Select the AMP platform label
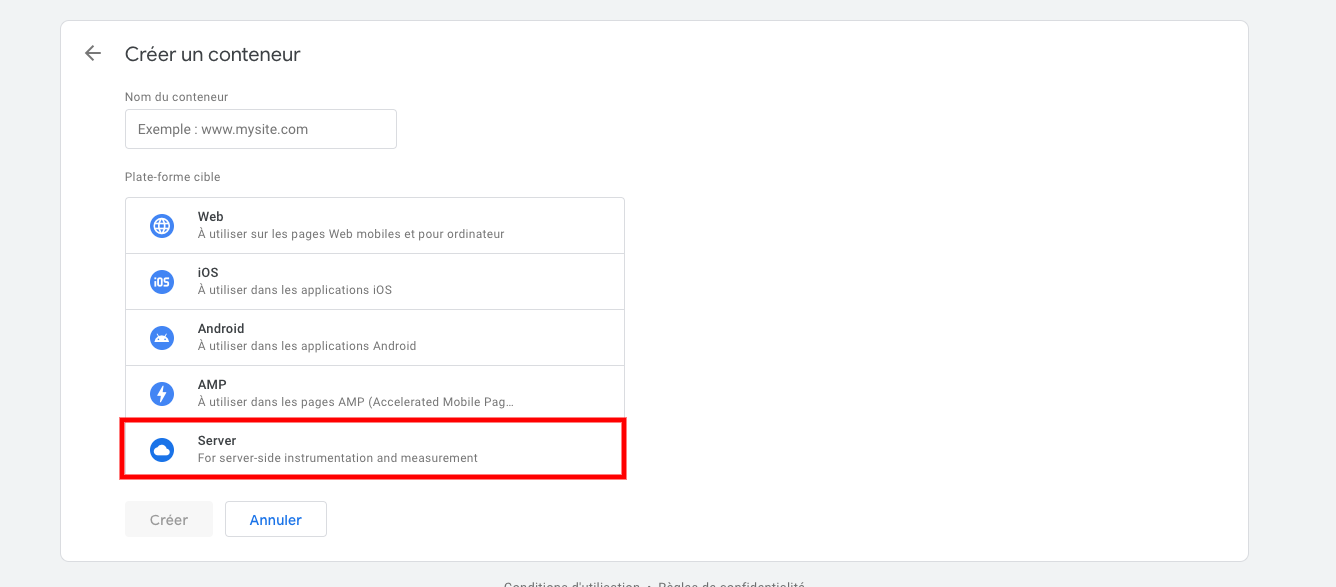The width and height of the screenshot is (1336, 587). pos(212,385)
